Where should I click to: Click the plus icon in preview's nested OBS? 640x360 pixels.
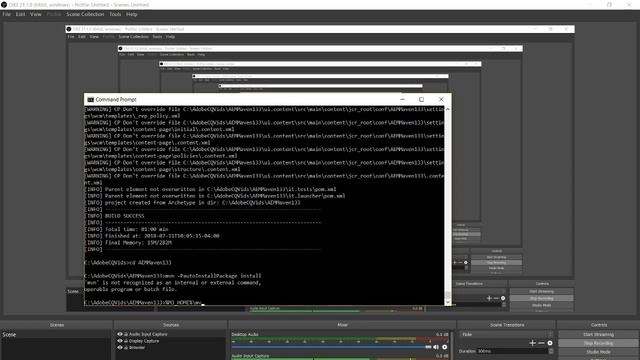(x=489, y=298)
